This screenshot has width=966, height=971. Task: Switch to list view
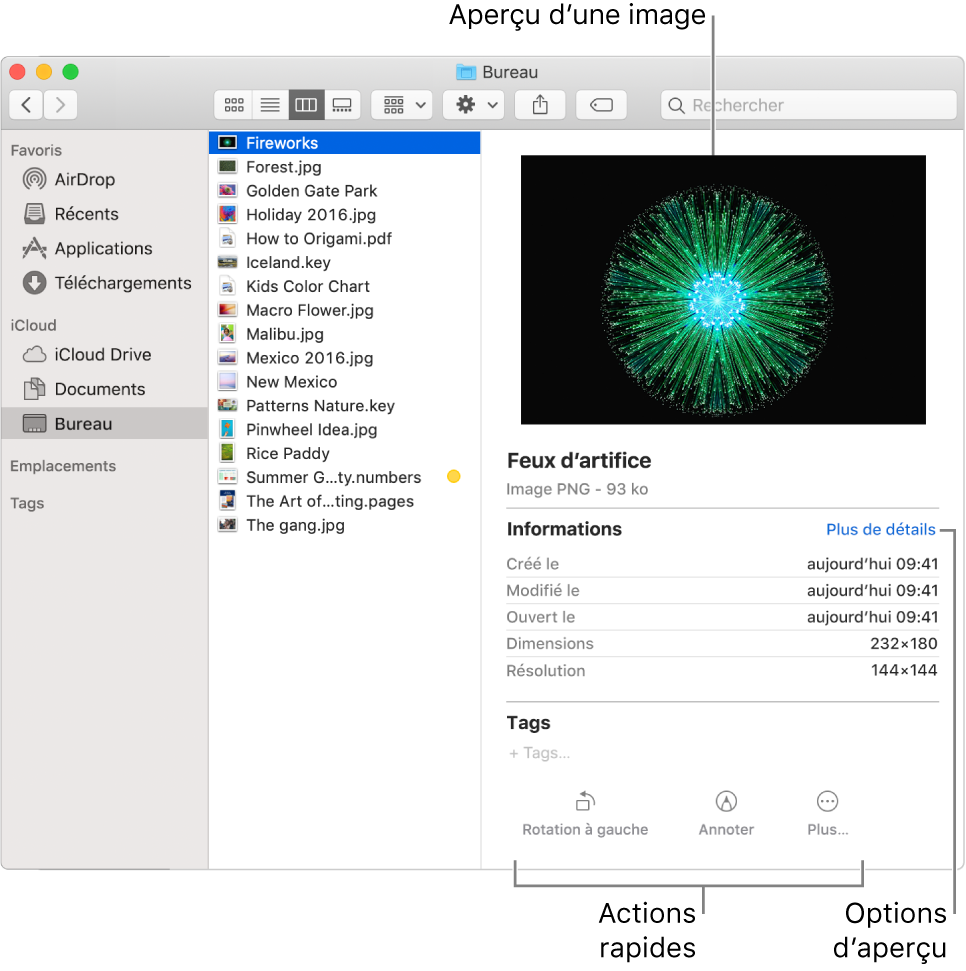coord(270,105)
